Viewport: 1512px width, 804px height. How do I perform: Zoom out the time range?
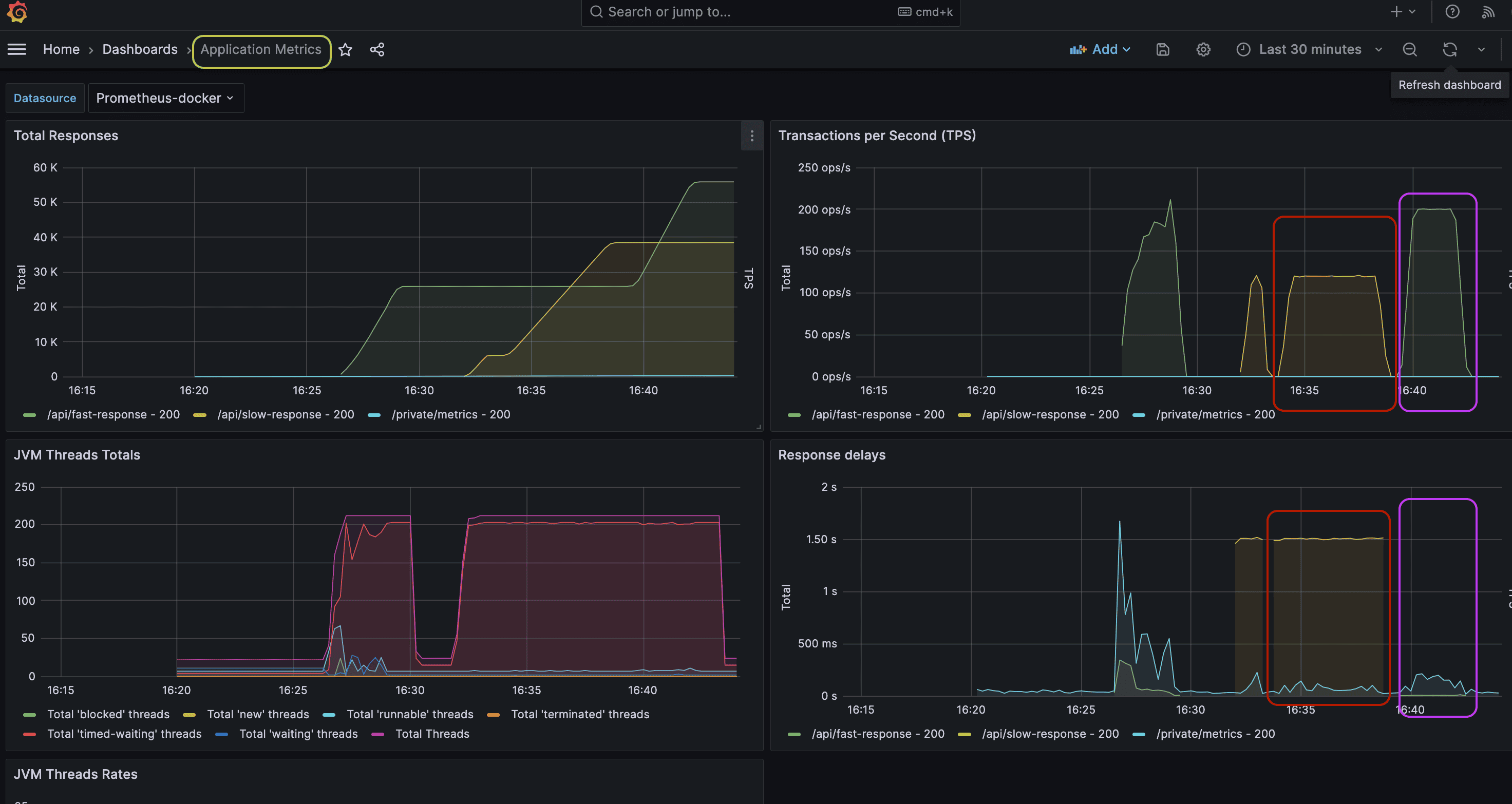coord(1410,49)
